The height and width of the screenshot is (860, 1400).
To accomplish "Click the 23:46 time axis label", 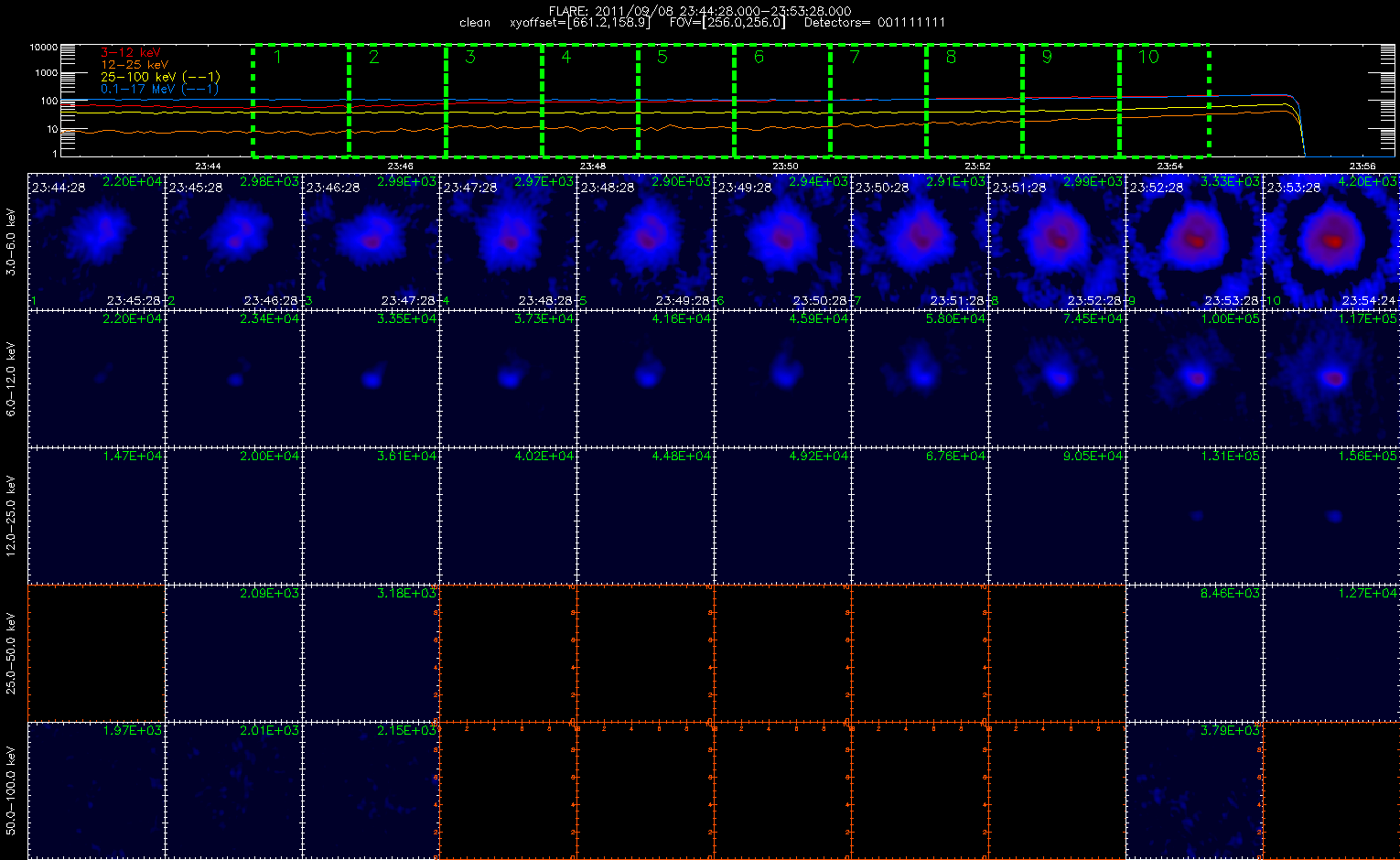I will coord(400,166).
